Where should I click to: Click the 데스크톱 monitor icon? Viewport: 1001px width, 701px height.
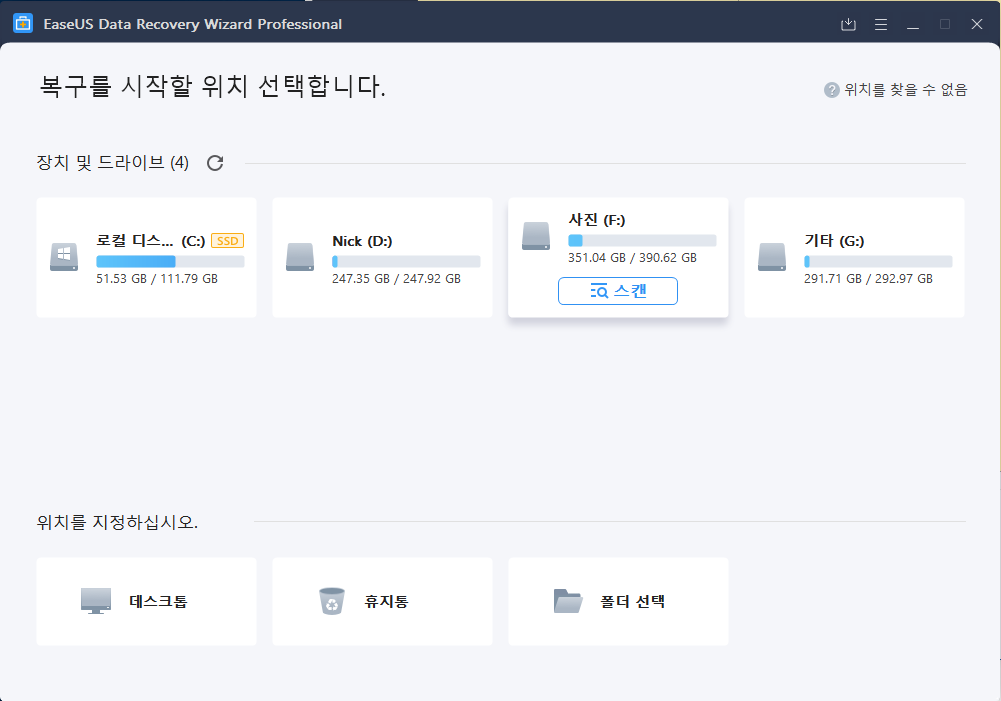[x=96, y=601]
